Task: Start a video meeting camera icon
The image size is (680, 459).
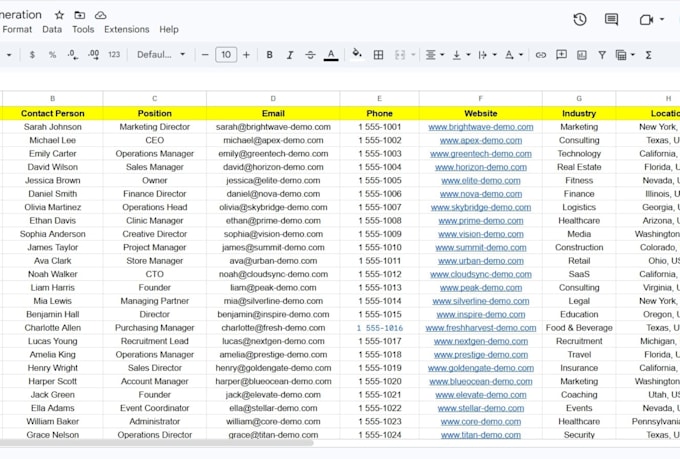Action: (646, 20)
